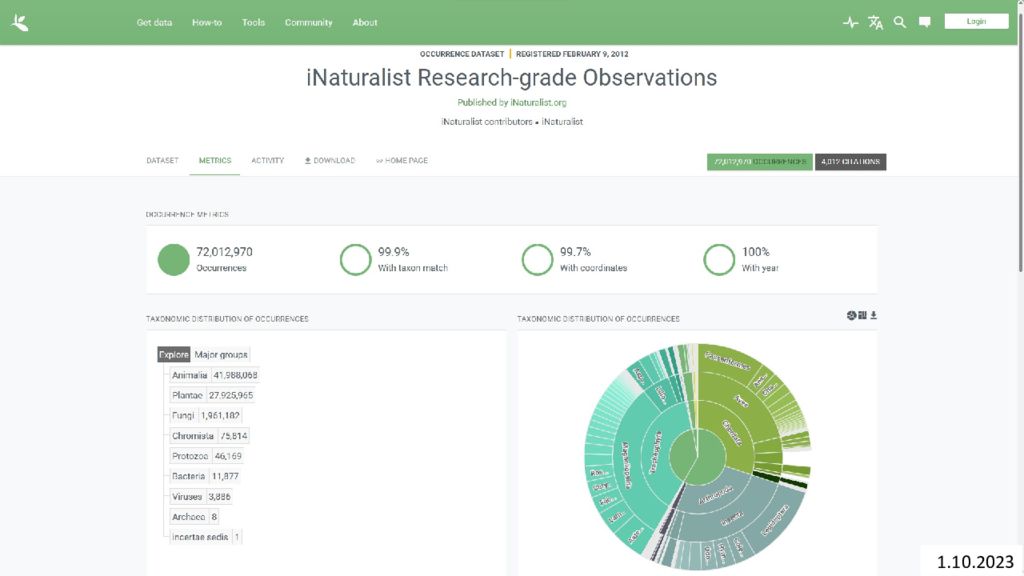This screenshot has width=1024, height=576.
Task: Click the GBIF leaf logo
Action: 20,23
